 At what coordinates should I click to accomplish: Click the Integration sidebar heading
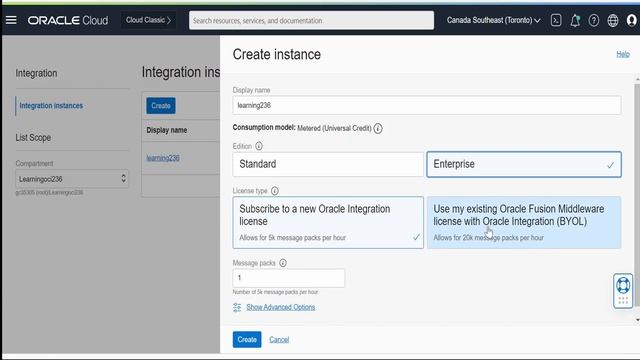[36, 73]
